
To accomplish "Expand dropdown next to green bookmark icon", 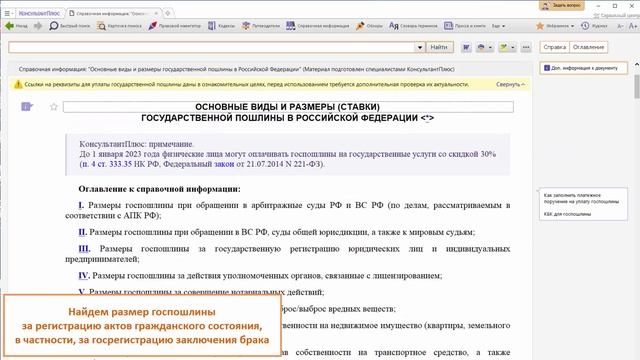I will (x=513, y=48).
